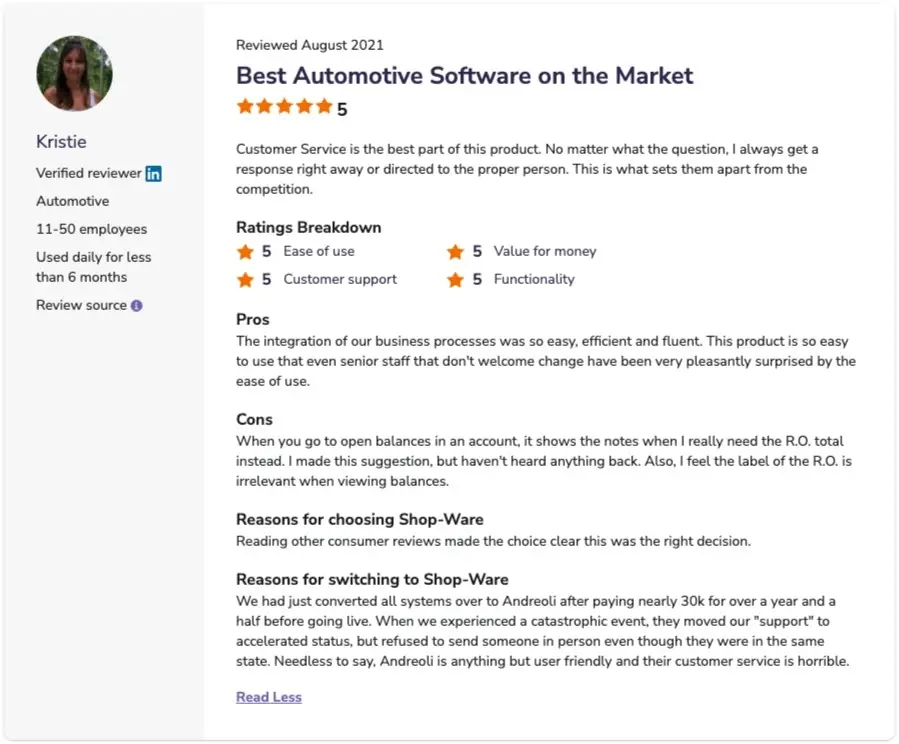Click the first star in overall rating
The width and height of the screenshot is (899, 744).
point(245,106)
